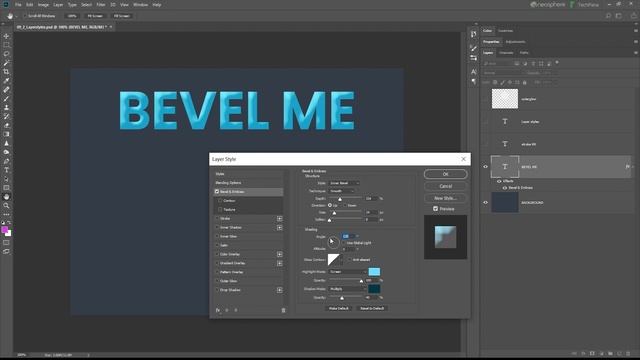This screenshot has width=640, height=360.
Task: Click OK in the Layer Style dialog
Action: click(x=445, y=174)
